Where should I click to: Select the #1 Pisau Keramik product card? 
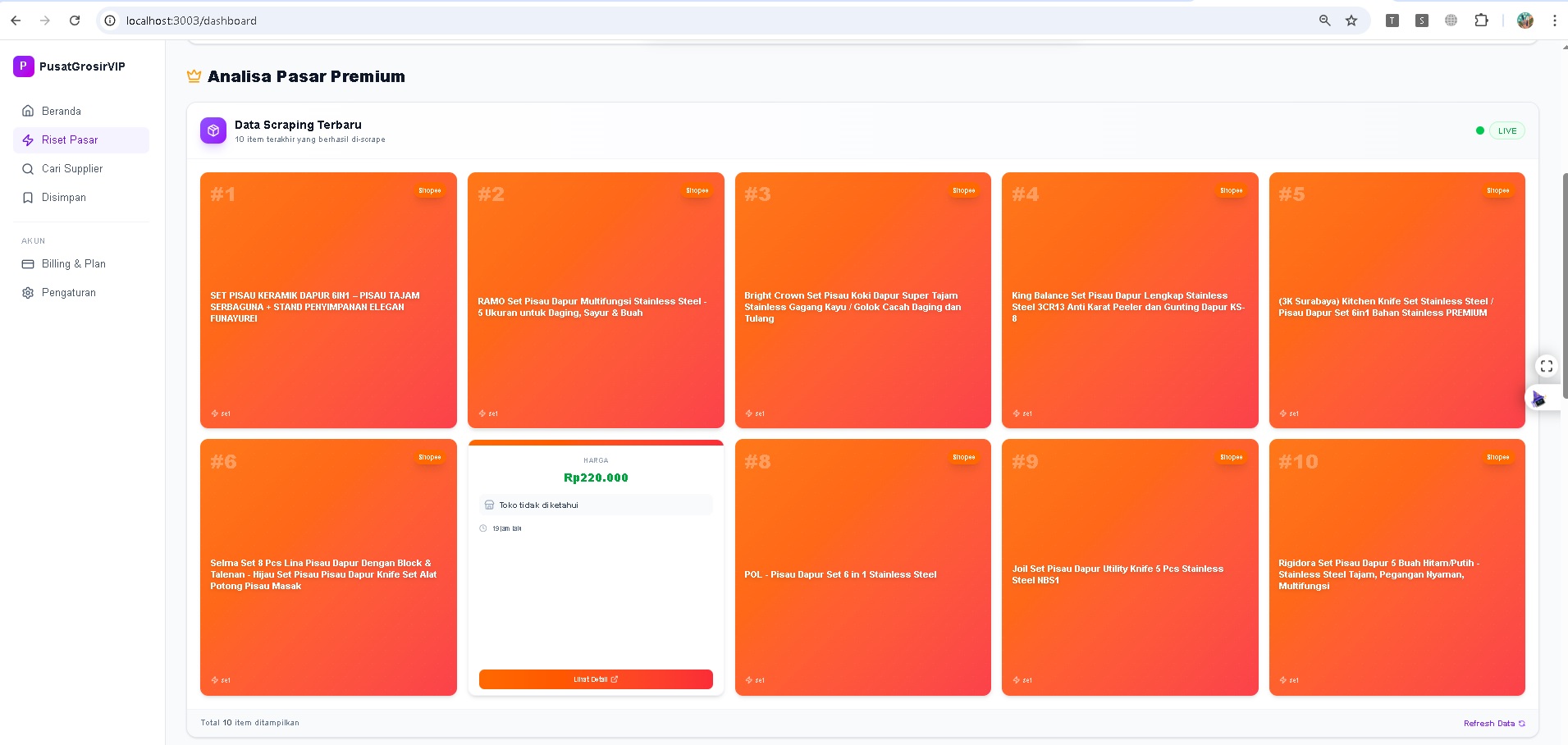(328, 300)
